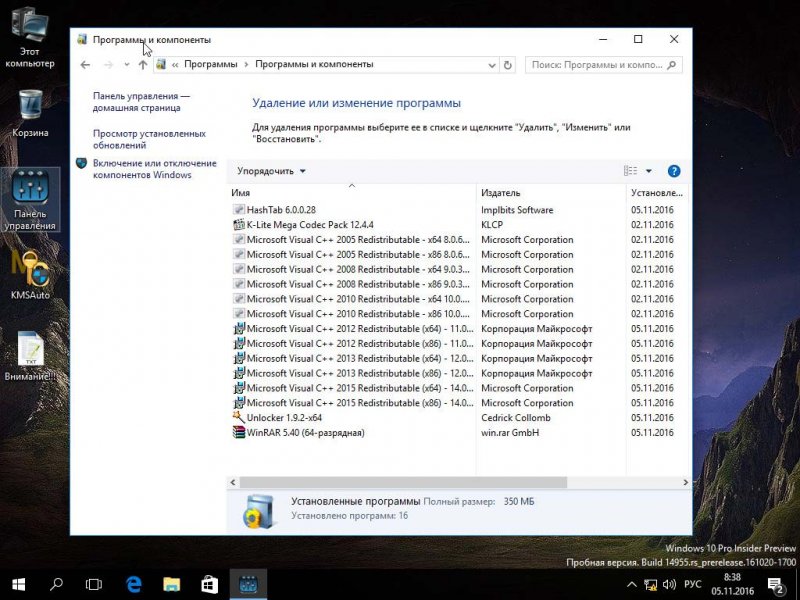Image resolution: width=800 pixels, height=600 pixels.
Task: Sort by the Установлено date column
Action: [x=657, y=192]
